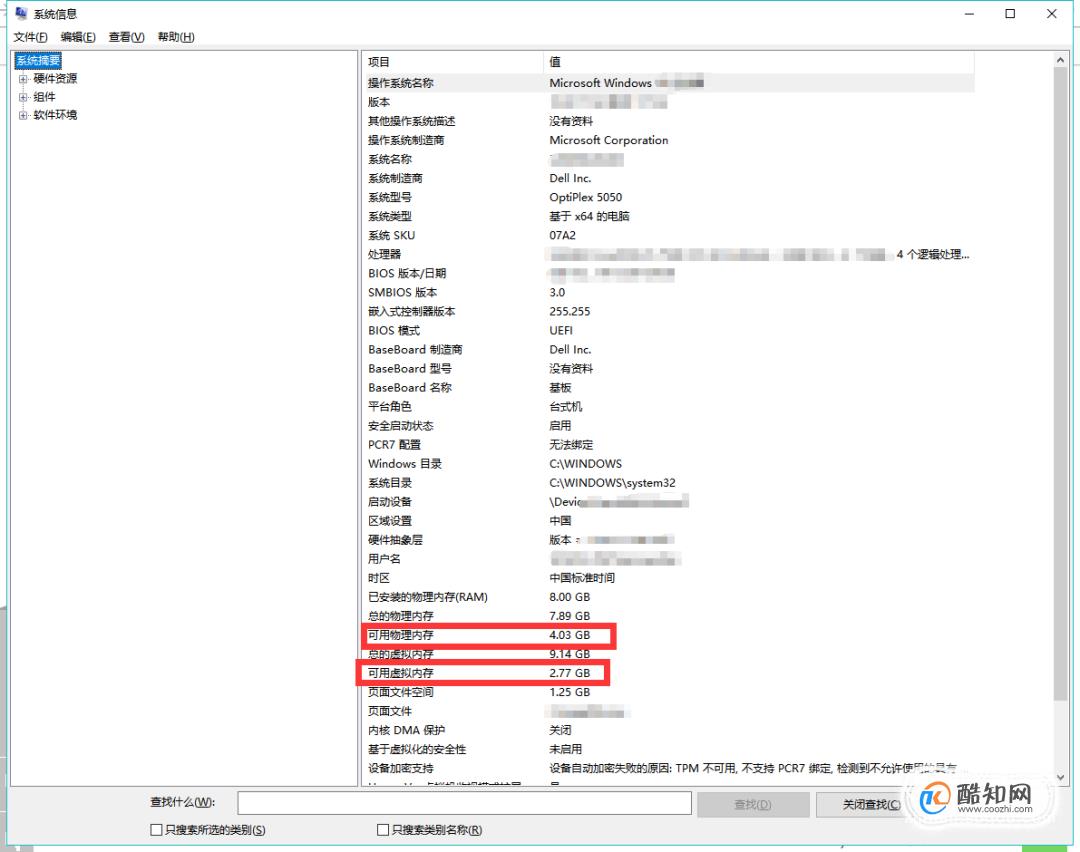Select 软件环境 in the tree
Screen dimensions: 1080x852
pos(55,114)
